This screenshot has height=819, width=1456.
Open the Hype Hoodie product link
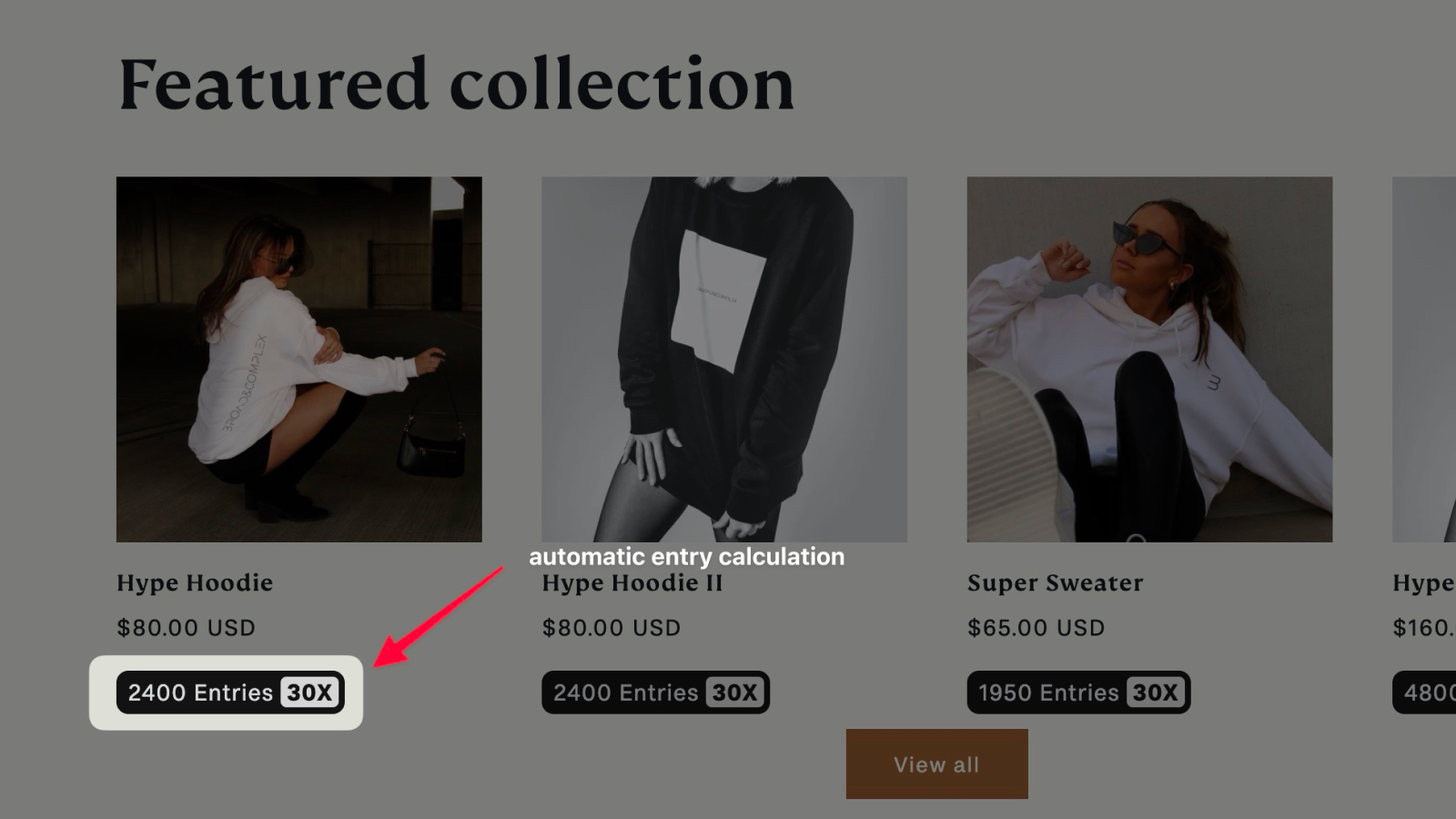[194, 583]
